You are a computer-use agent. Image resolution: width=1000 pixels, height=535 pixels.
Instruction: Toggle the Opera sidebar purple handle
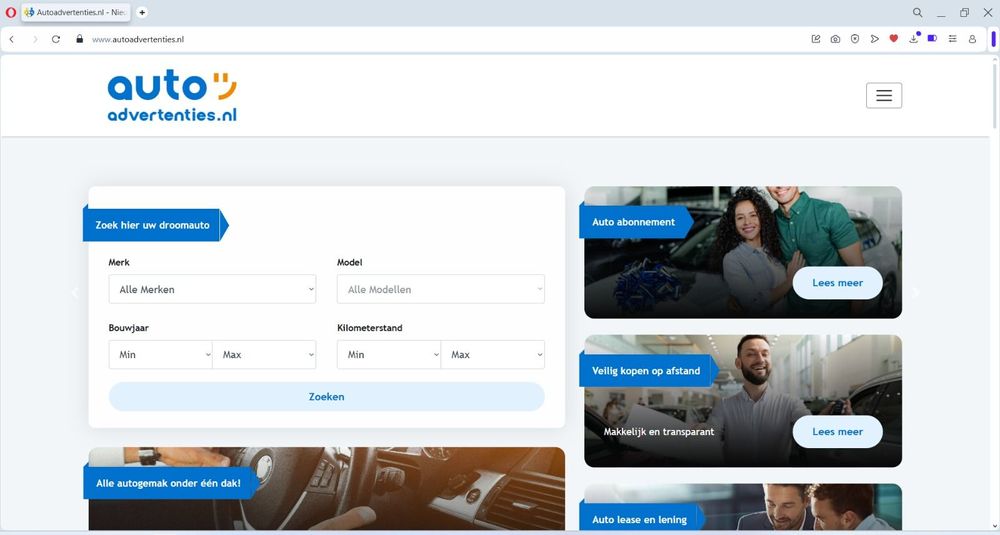[993, 39]
